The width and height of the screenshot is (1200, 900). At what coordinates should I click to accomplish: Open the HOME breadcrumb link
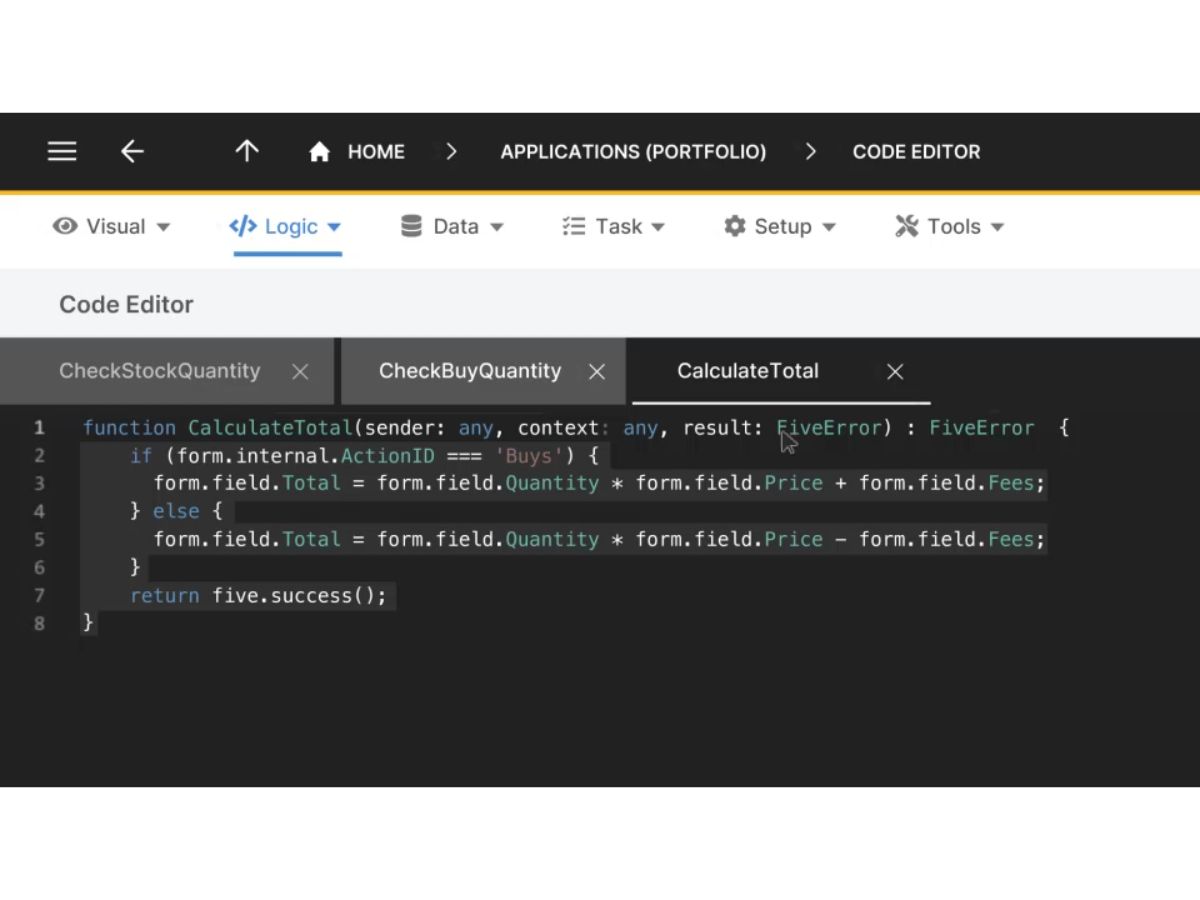click(376, 152)
